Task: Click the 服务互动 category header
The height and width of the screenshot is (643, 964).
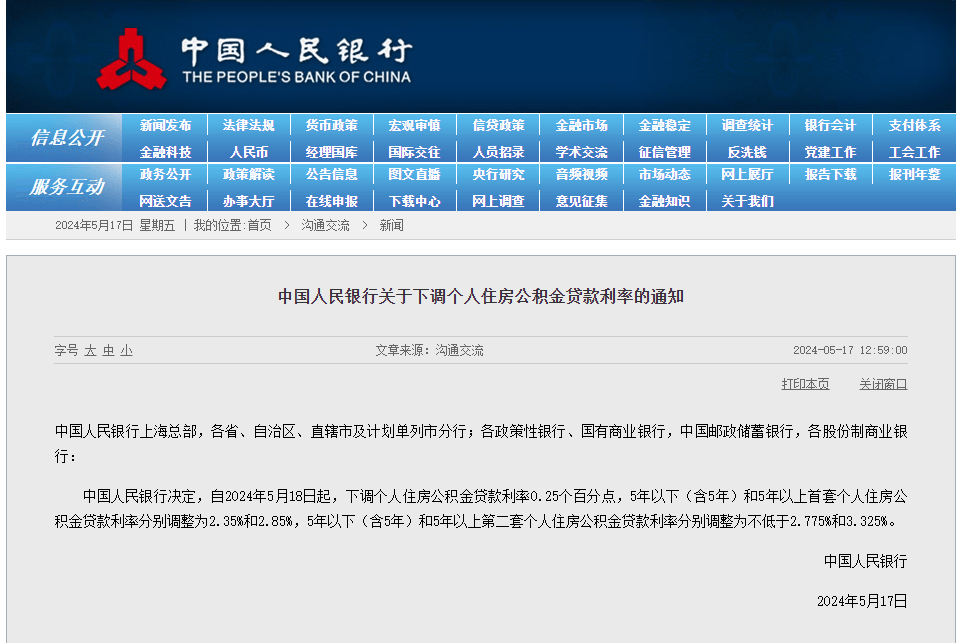Action: point(67,187)
